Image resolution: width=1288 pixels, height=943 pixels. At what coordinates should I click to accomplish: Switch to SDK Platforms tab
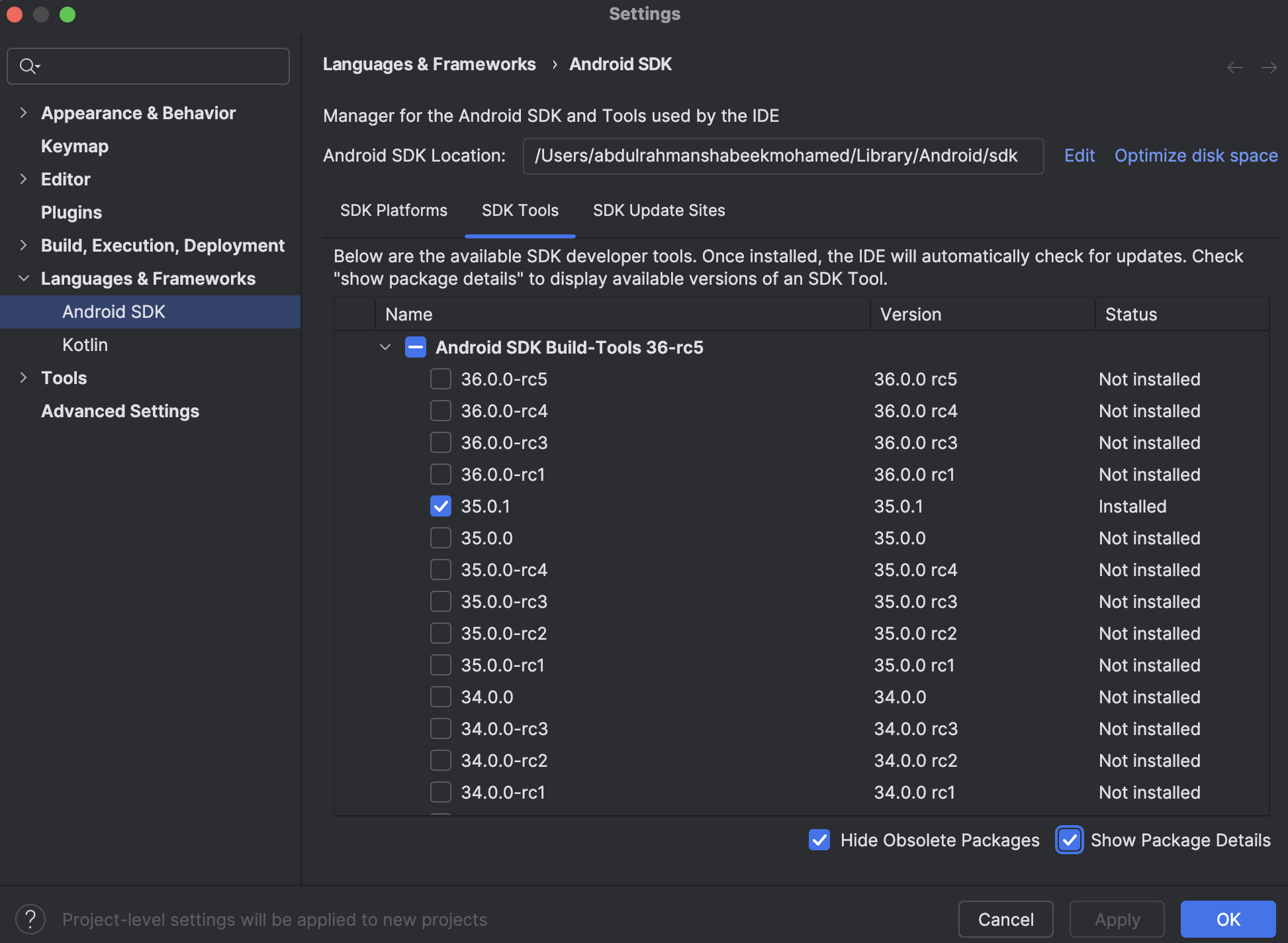(394, 211)
